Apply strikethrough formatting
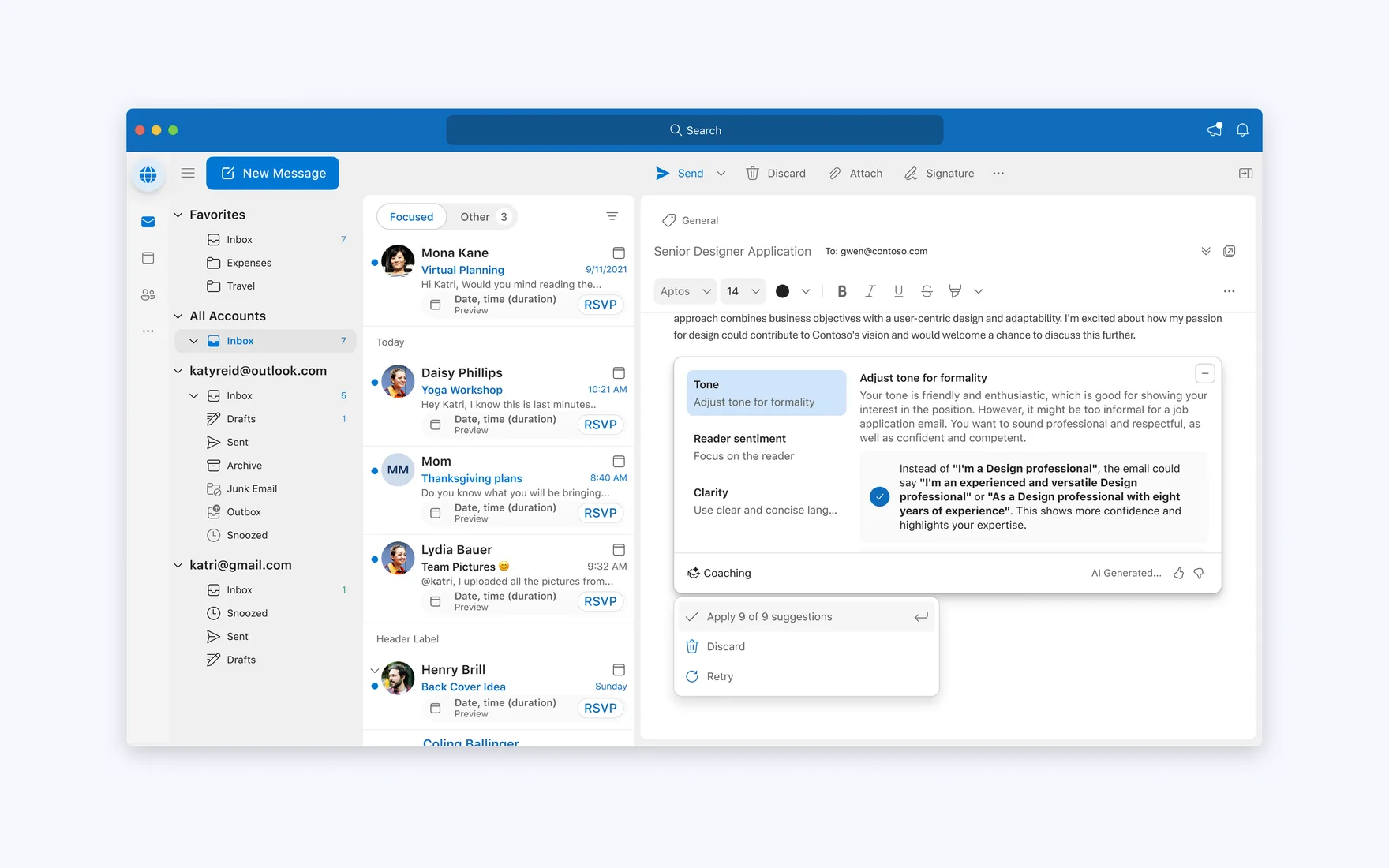 click(927, 291)
